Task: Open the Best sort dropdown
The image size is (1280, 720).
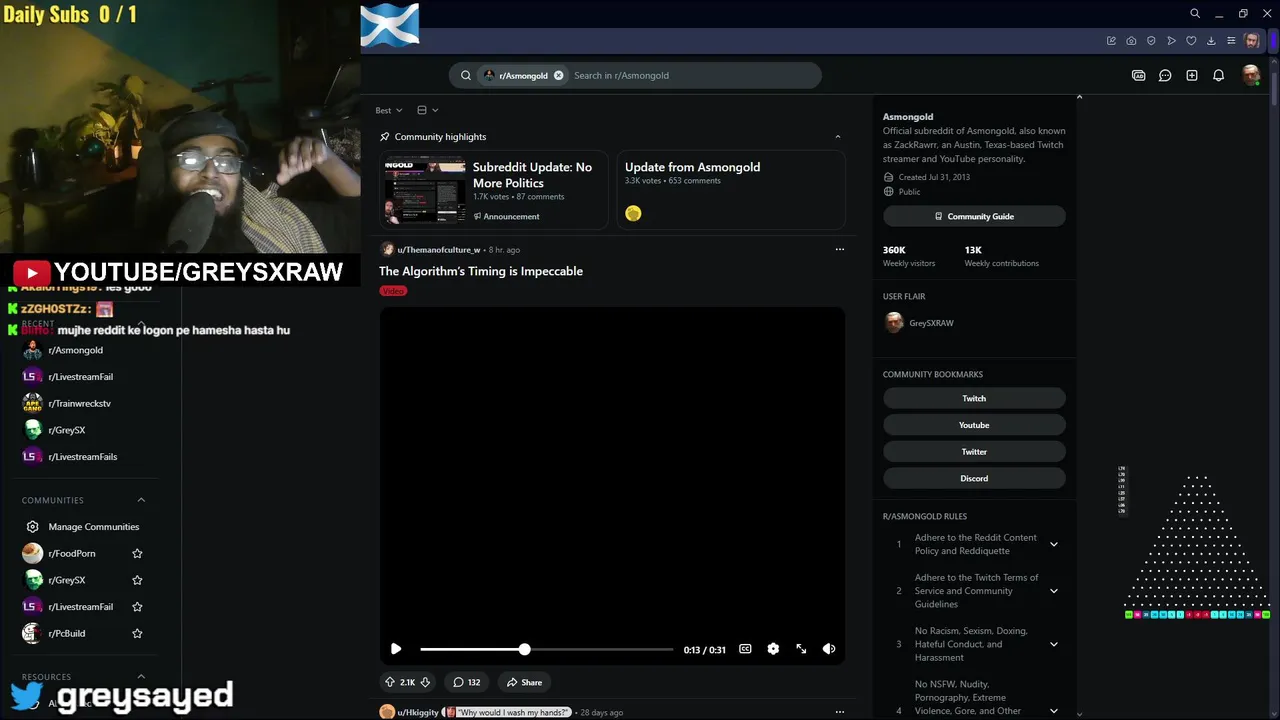Action: (x=389, y=110)
